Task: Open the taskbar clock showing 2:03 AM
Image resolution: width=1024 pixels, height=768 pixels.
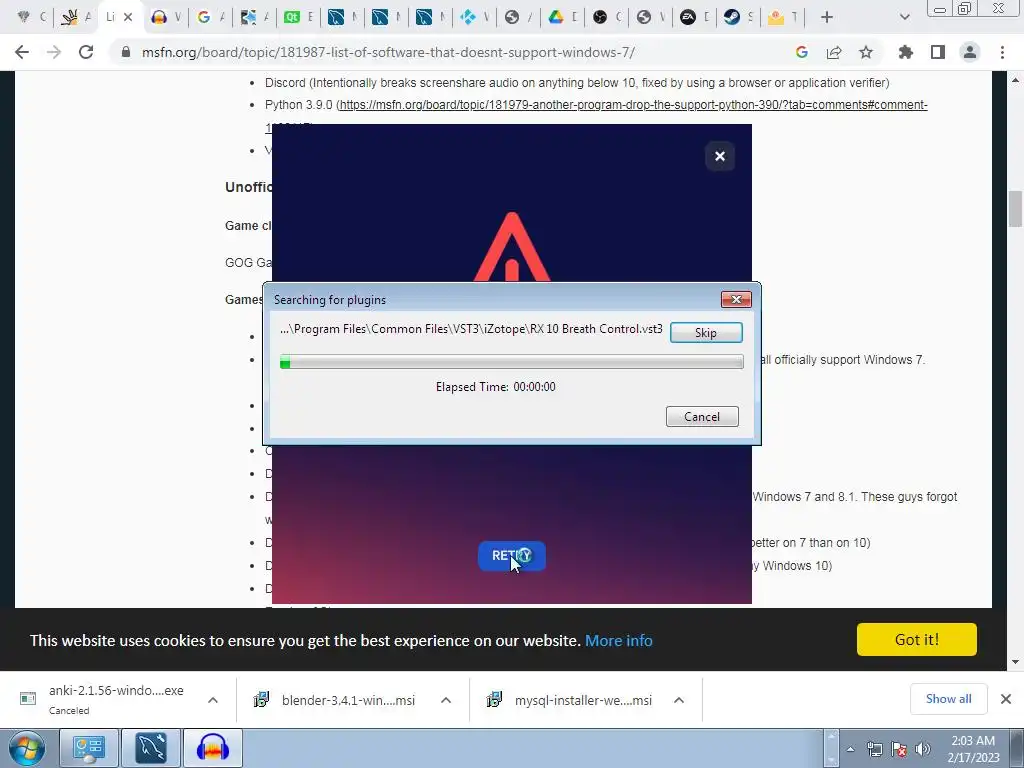Action: 972,749
